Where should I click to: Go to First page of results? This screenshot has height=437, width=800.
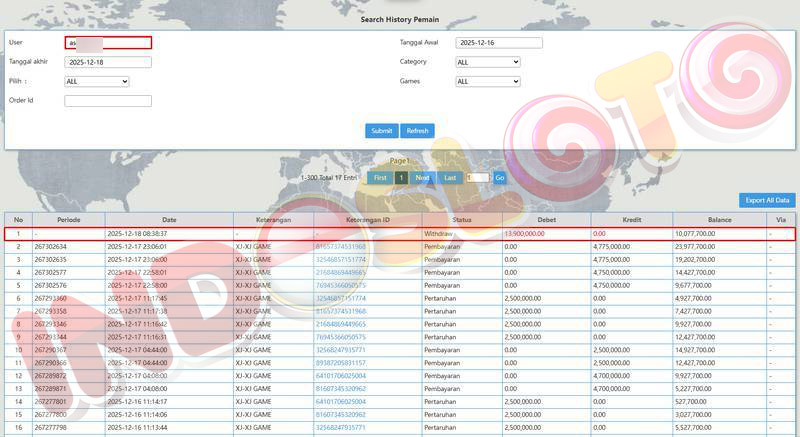pyautogui.click(x=379, y=177)
